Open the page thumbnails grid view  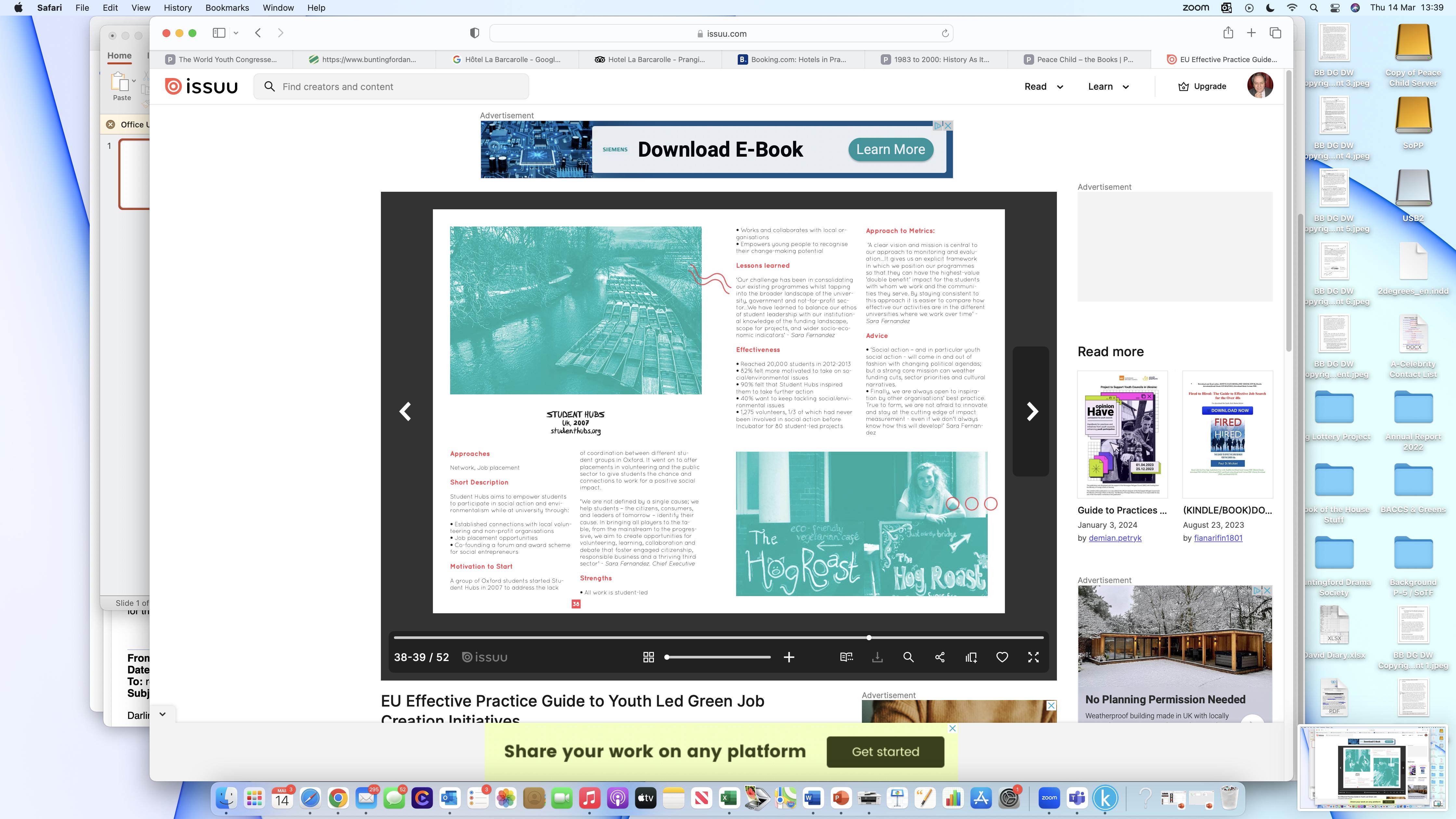click(x=648, y=657)
